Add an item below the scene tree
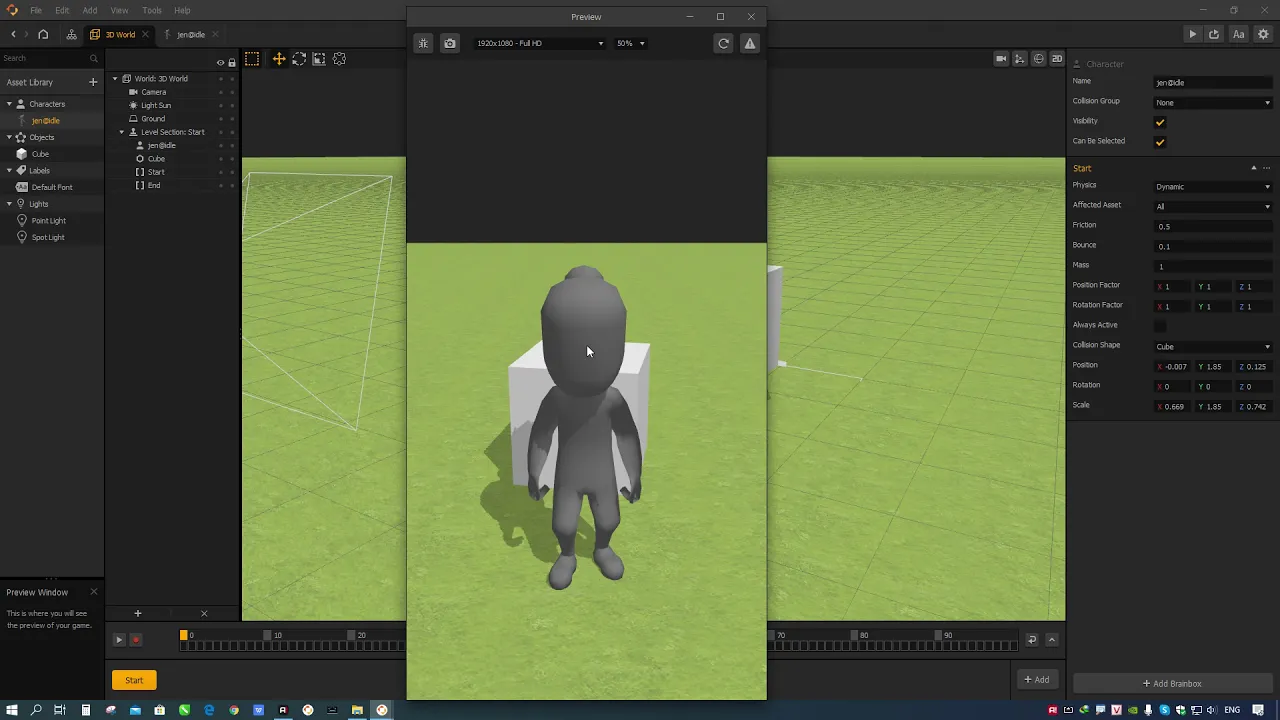This screenshot has height=720, width=1280. tap(138, 613)
